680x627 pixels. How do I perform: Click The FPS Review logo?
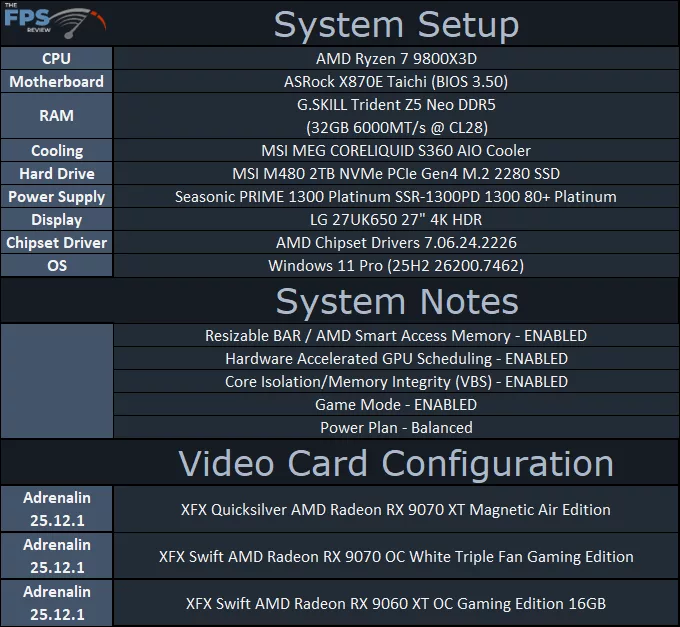coord(55,21)
